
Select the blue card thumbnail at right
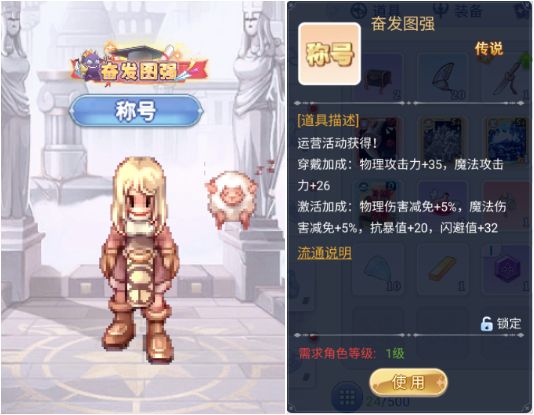point(505,140)
